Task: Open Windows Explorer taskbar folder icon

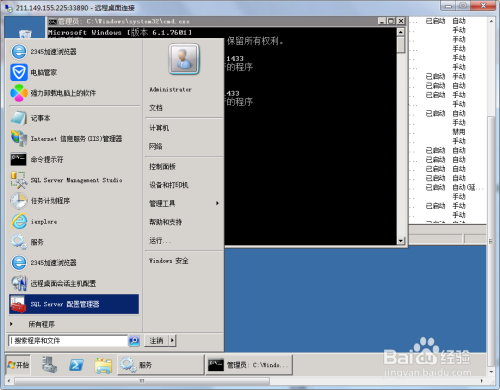Action: tap(103, 365)
